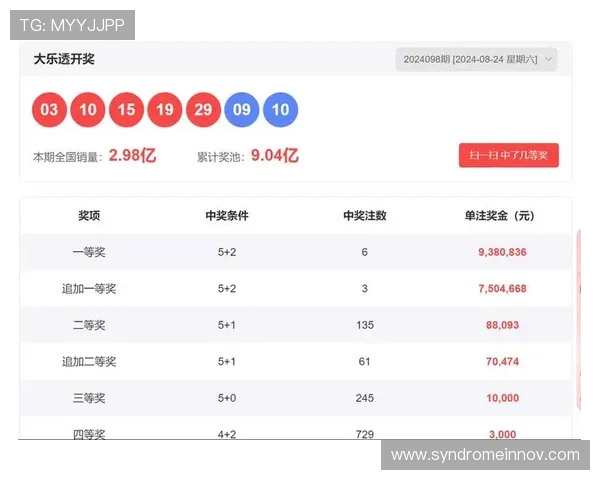Click the prize amount 70,474
Image resolution: width=600 pixels, height=480 pixels.
(x=502, y=361)
